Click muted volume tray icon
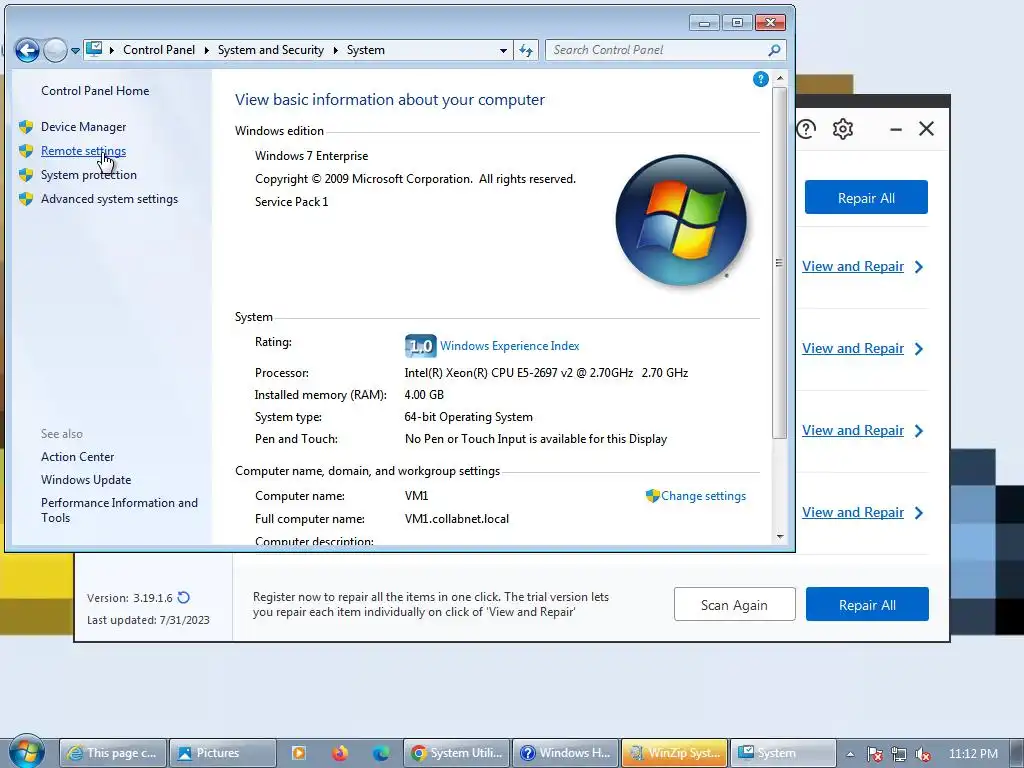The height and width of the screenshot is (768, 1024). [x=923, y=754]
